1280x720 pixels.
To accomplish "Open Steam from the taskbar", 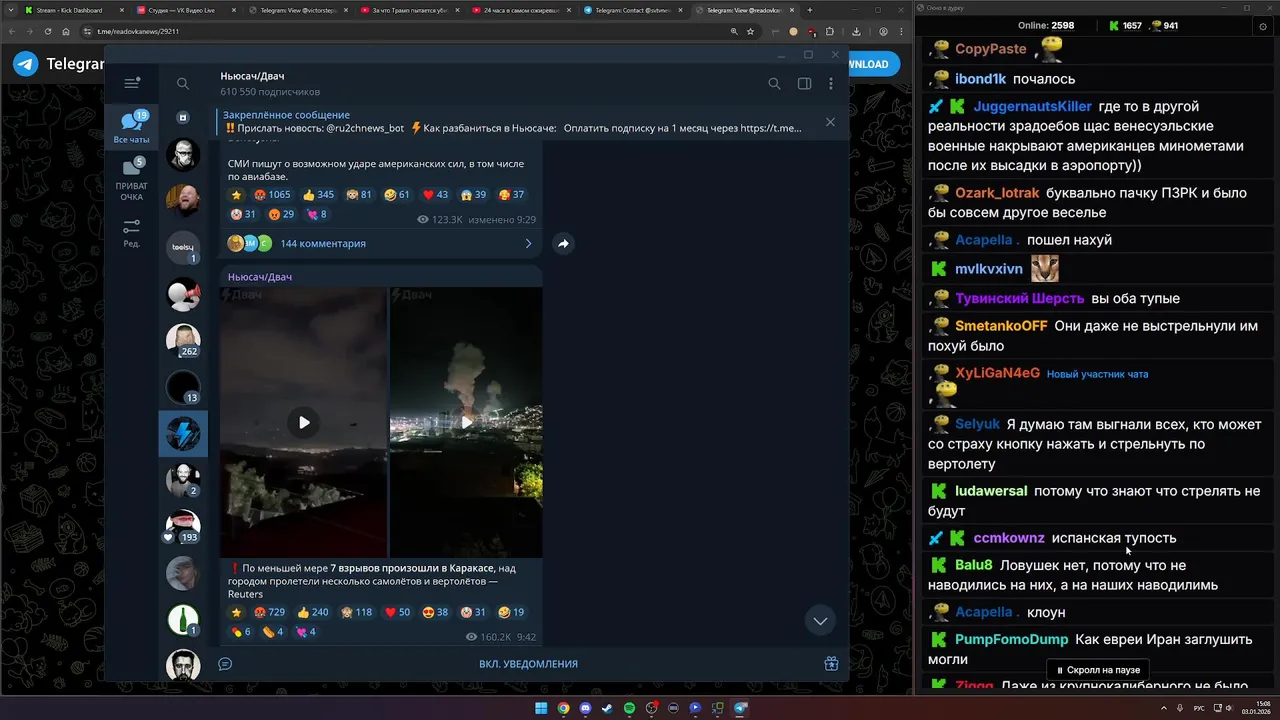I will click(607, 708).
